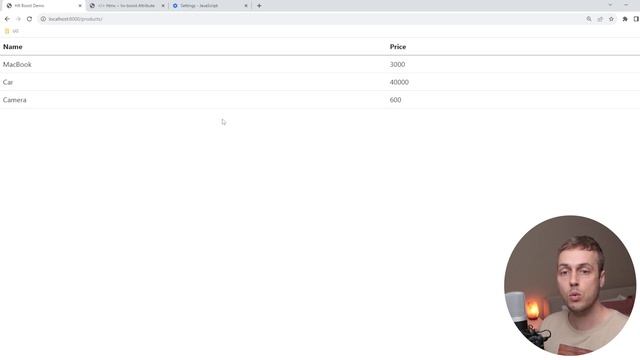
Task: Open a new browser tab
Action: click(259, 6)
